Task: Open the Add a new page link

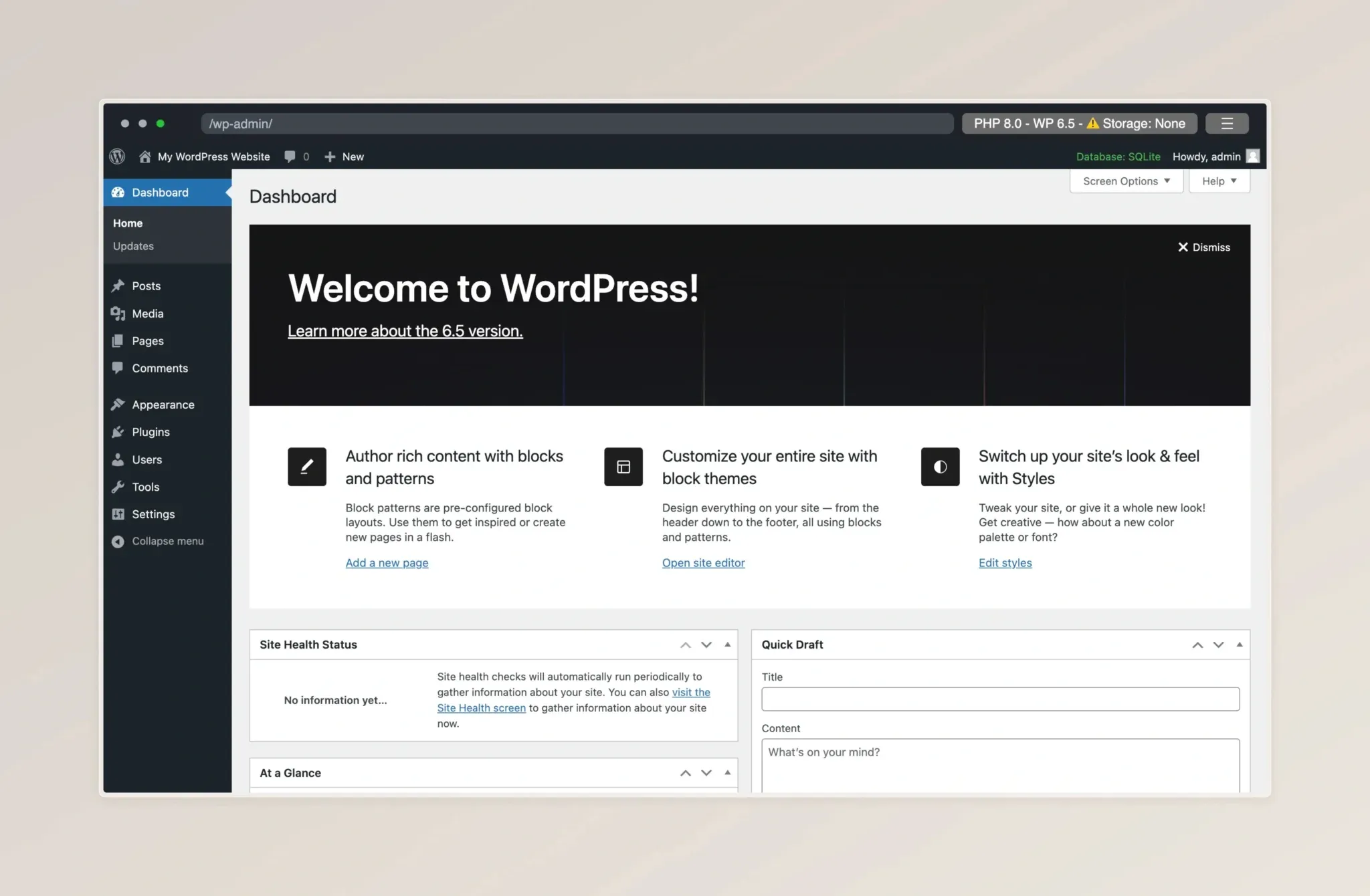Action: pos(387,563)
